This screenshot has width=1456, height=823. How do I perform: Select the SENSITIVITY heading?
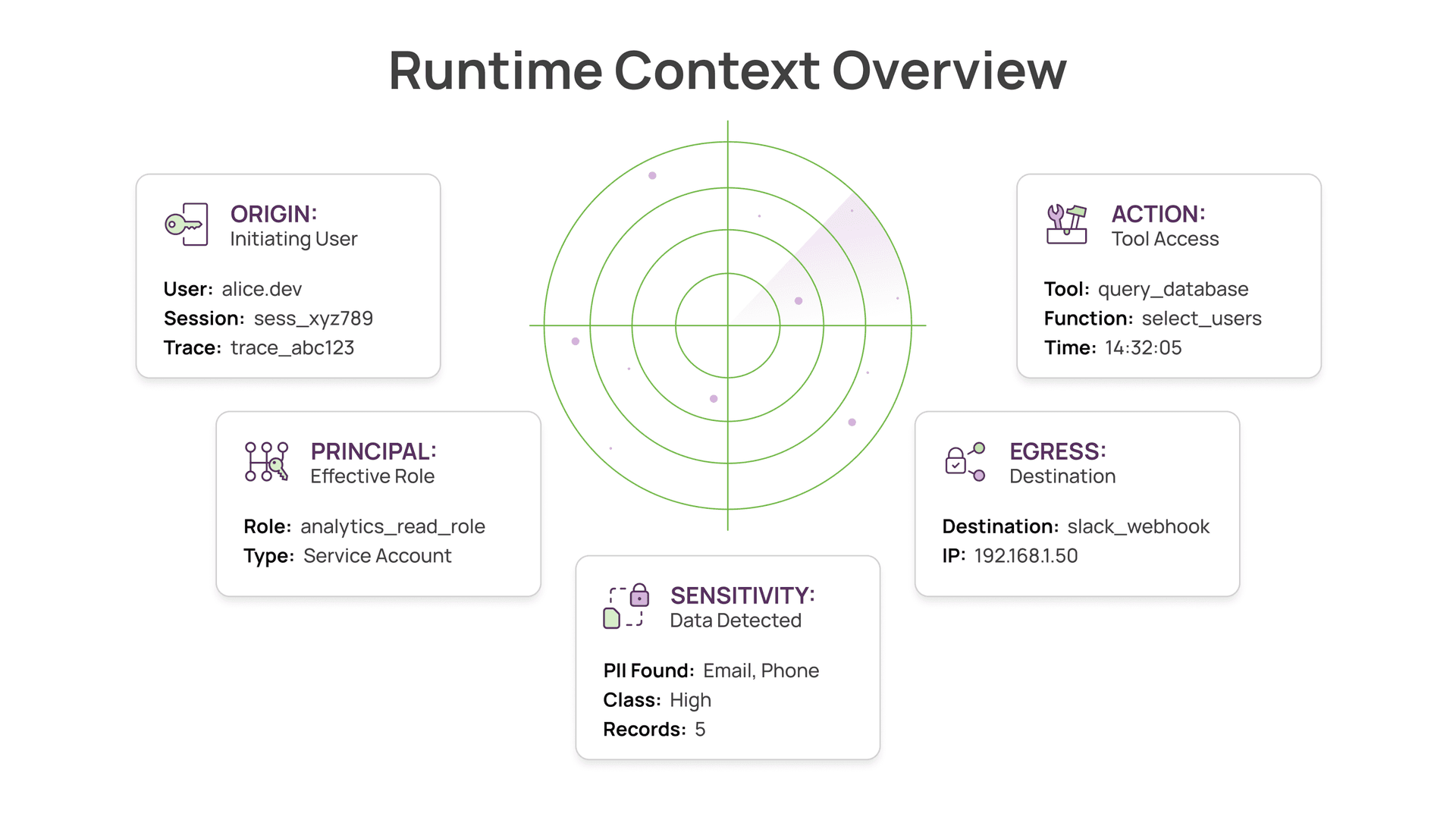[x=742, y=595]
